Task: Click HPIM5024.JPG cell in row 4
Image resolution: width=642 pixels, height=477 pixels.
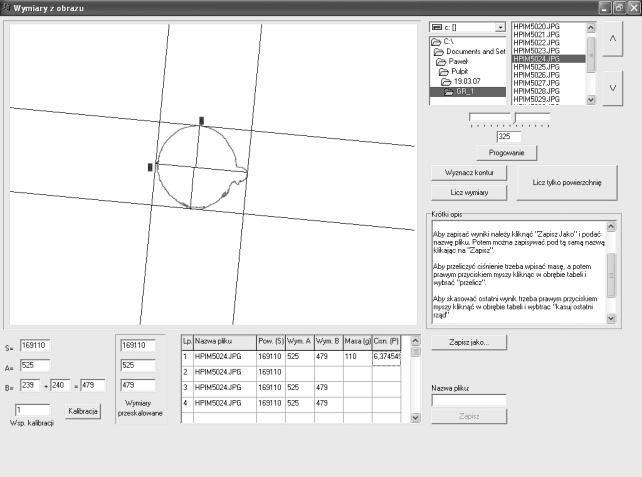Action: click(225, 404)
